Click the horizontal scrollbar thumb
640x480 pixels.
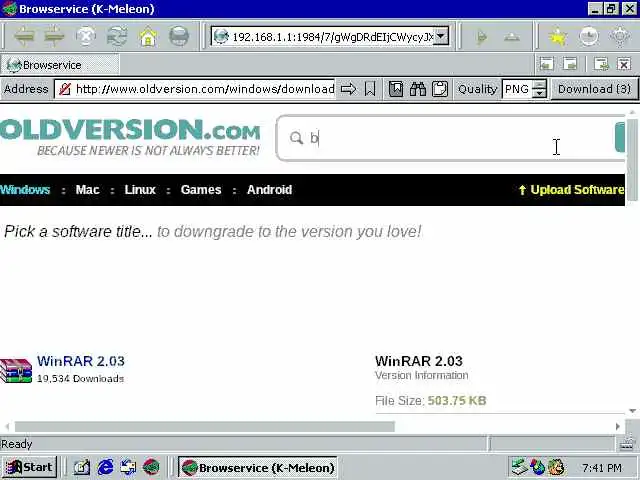pyautogui.click(x=205, y=427)
